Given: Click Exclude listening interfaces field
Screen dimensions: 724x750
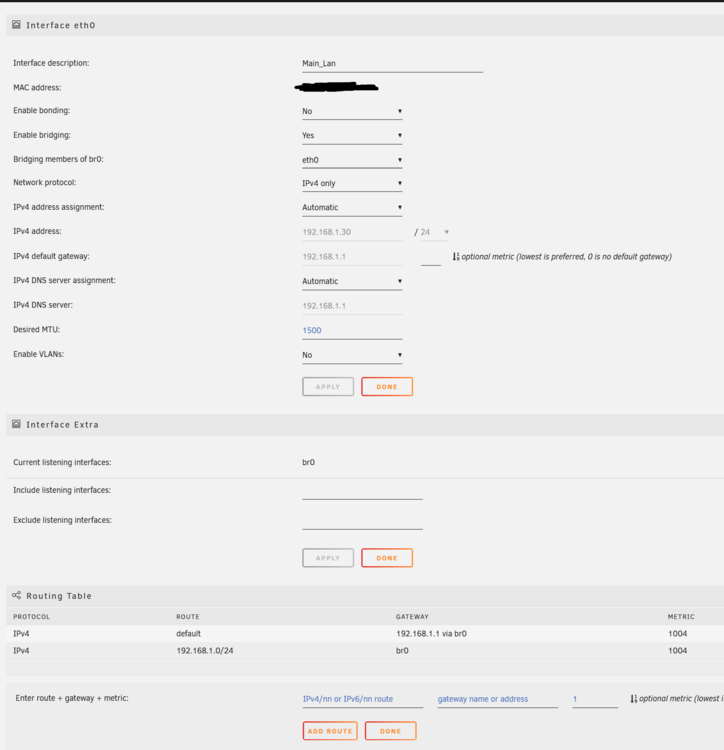Looking at the screenshot, I should click(362, 521).
